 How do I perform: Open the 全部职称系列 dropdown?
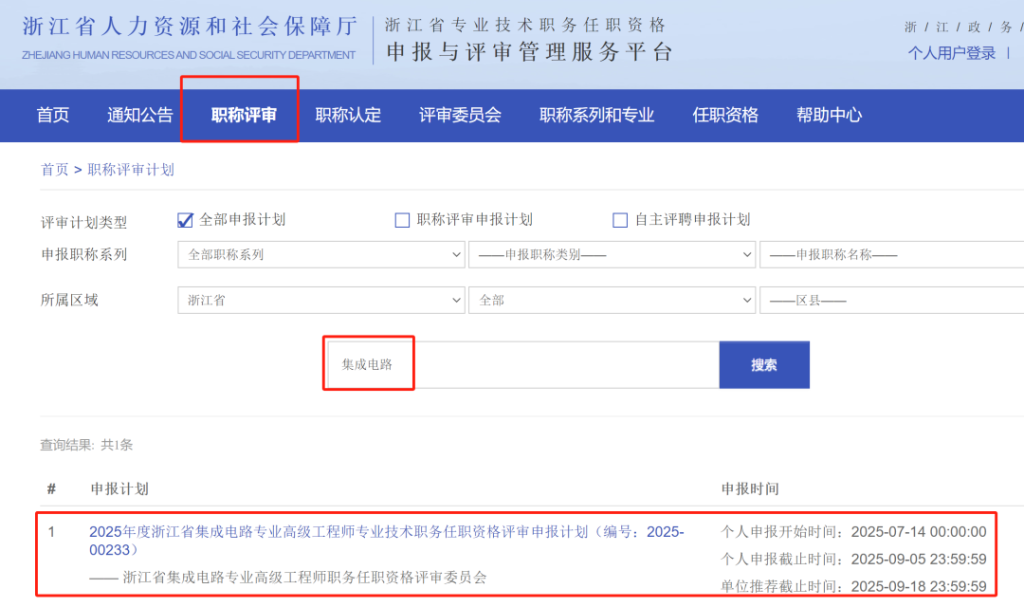click(x=320, y=255)
